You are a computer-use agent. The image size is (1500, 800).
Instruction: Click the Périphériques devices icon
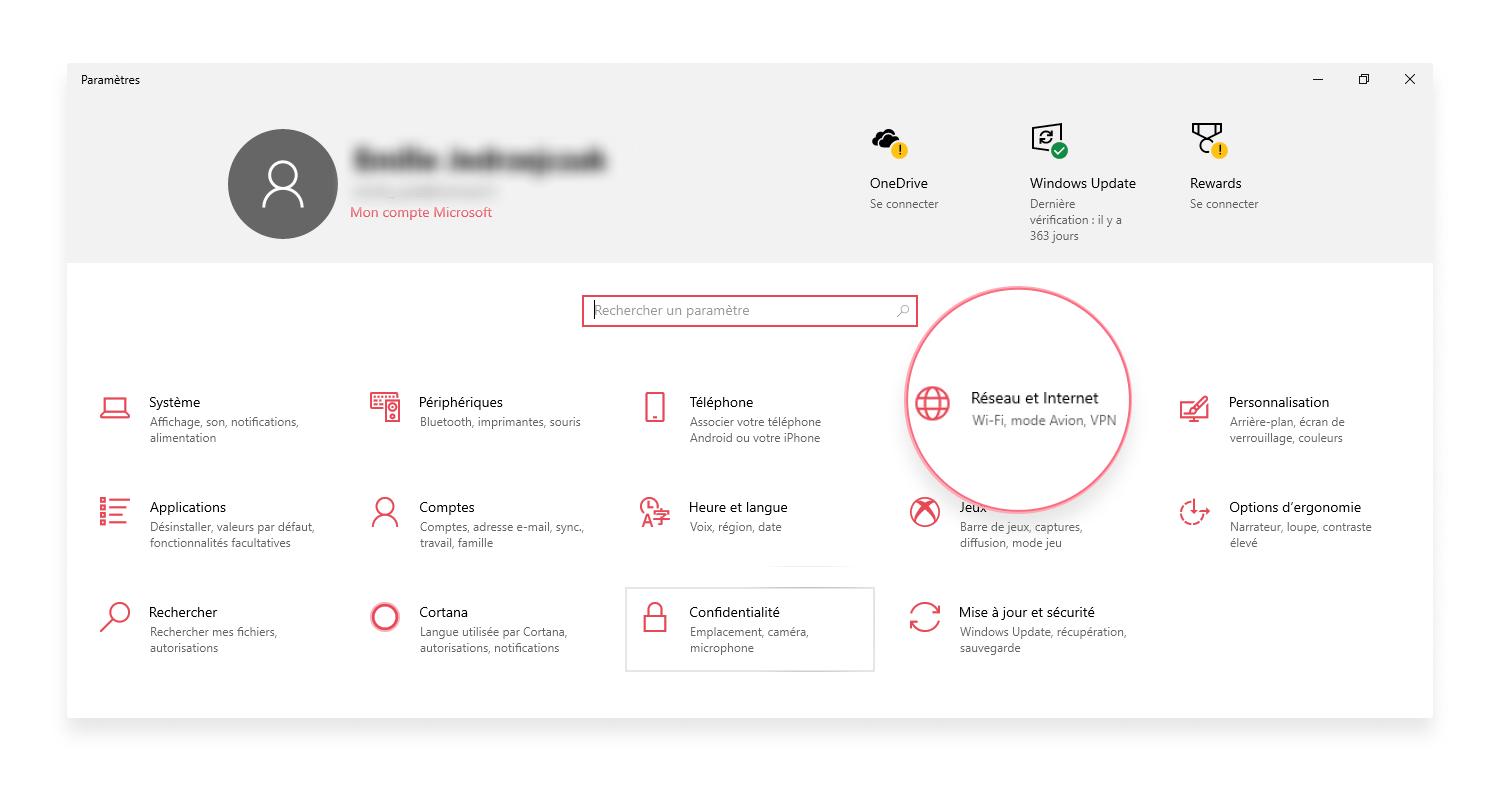click(385, 407)
